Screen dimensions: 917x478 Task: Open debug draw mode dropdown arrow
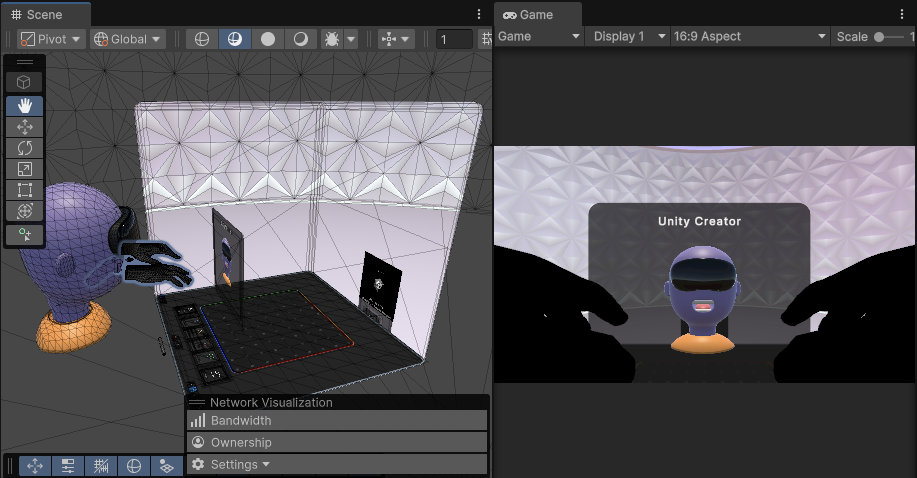(x=351, y=39)
